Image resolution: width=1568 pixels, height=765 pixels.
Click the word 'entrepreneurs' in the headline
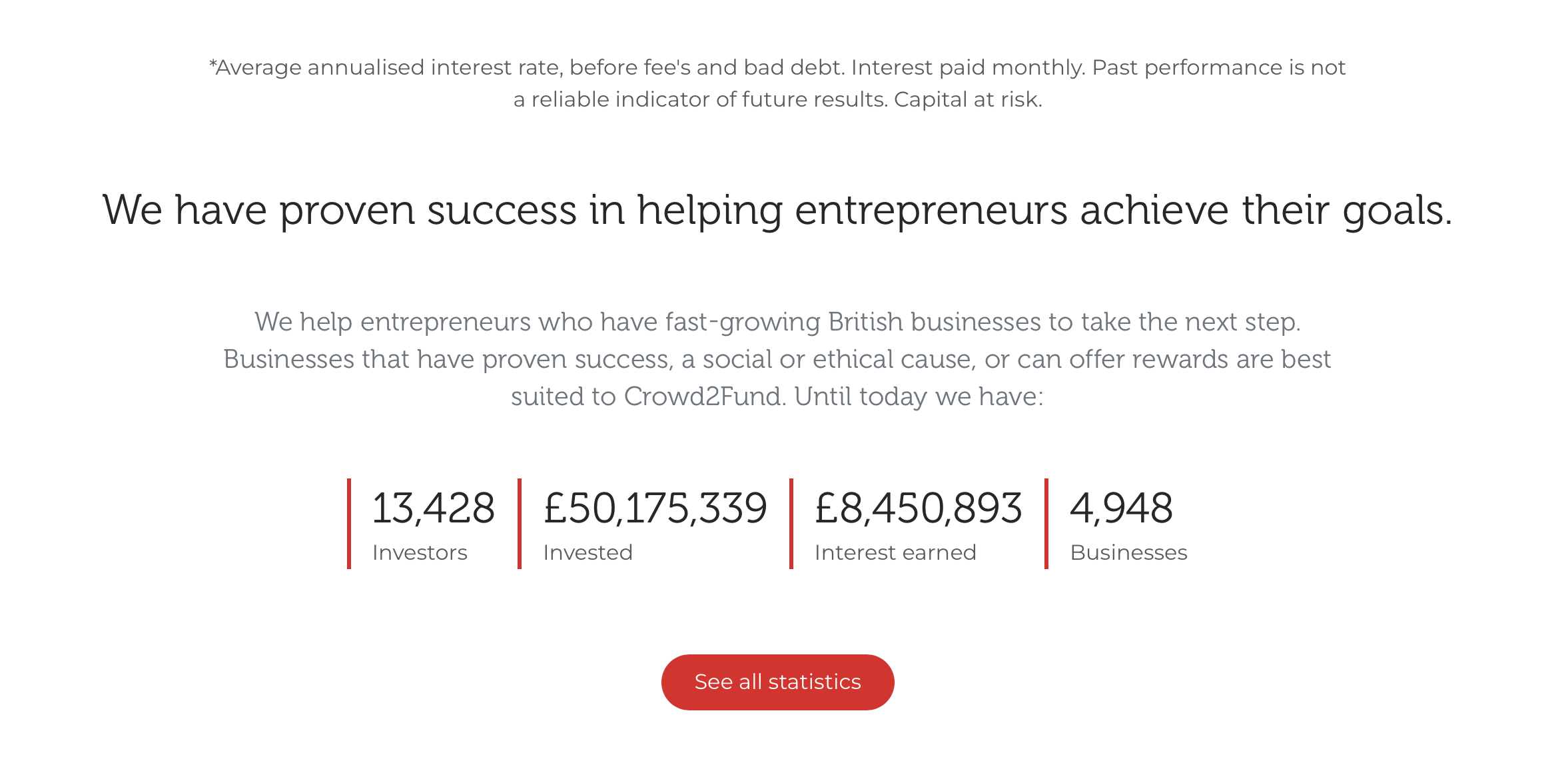931,212
